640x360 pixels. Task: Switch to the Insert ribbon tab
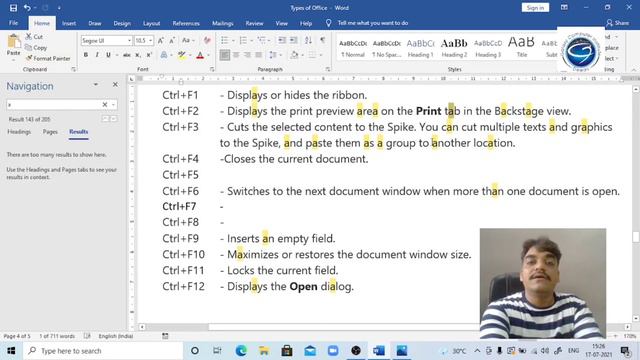69,23
